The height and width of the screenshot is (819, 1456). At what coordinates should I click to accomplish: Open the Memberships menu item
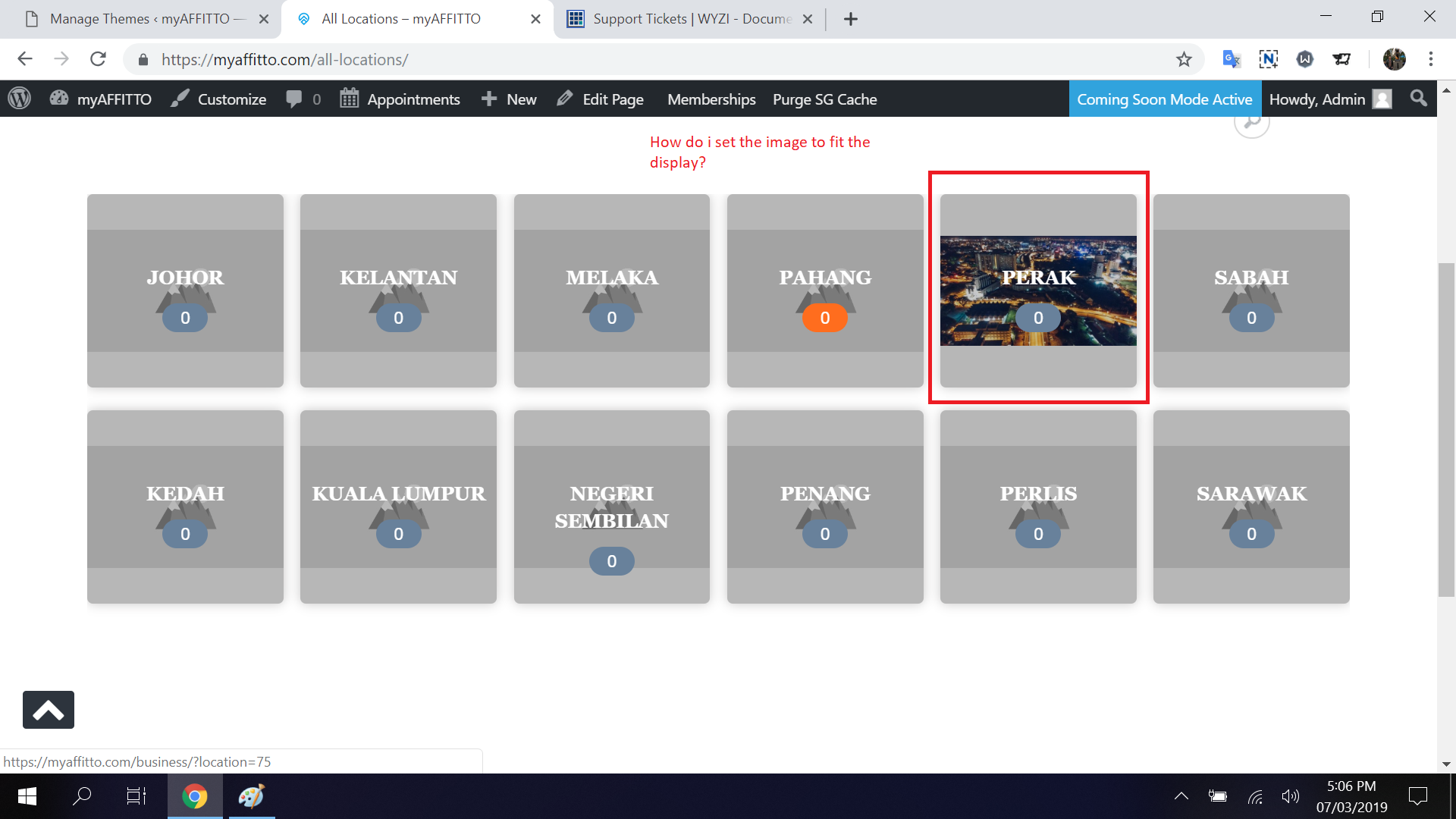[x=711, y=99]
